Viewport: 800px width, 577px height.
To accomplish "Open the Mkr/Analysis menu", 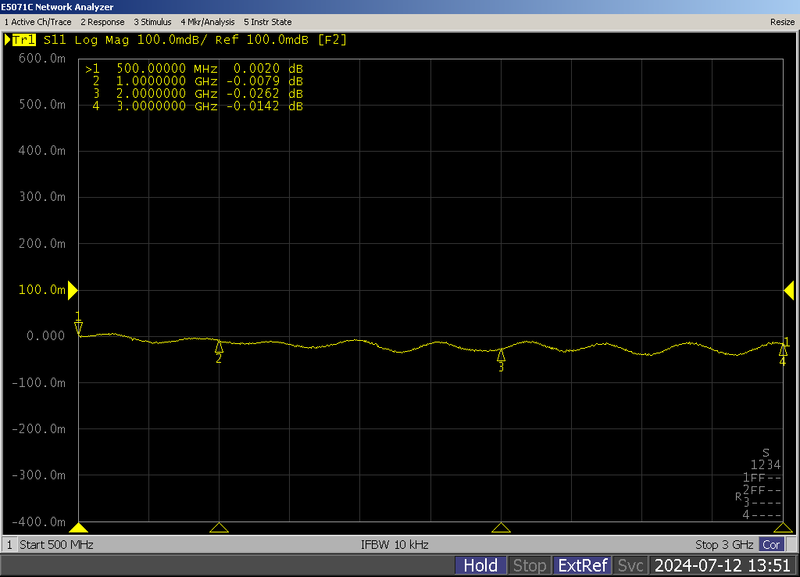I will [207, 21].
